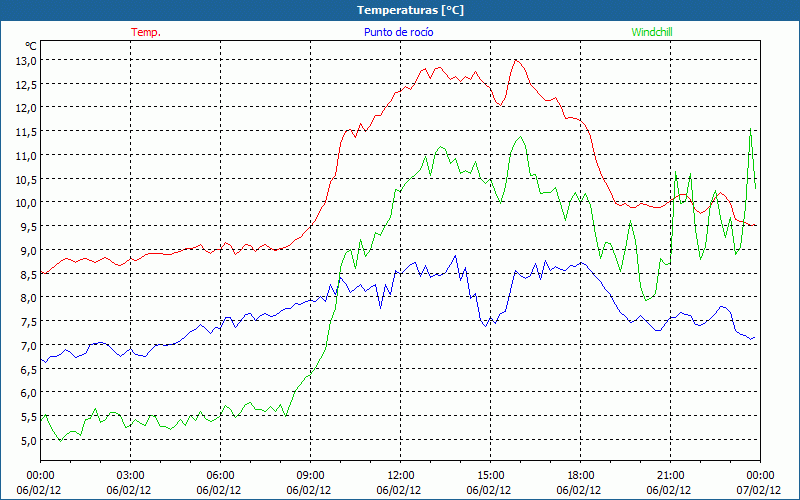Click the 11,5 y-axis value
The height and width of the screenshot is (500, 800).
26,132
